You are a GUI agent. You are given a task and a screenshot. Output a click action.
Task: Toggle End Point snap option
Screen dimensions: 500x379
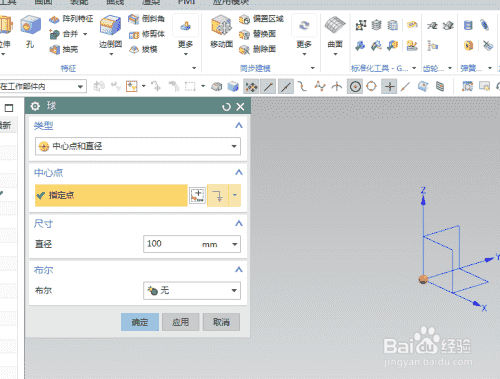[x=268, y=87]
